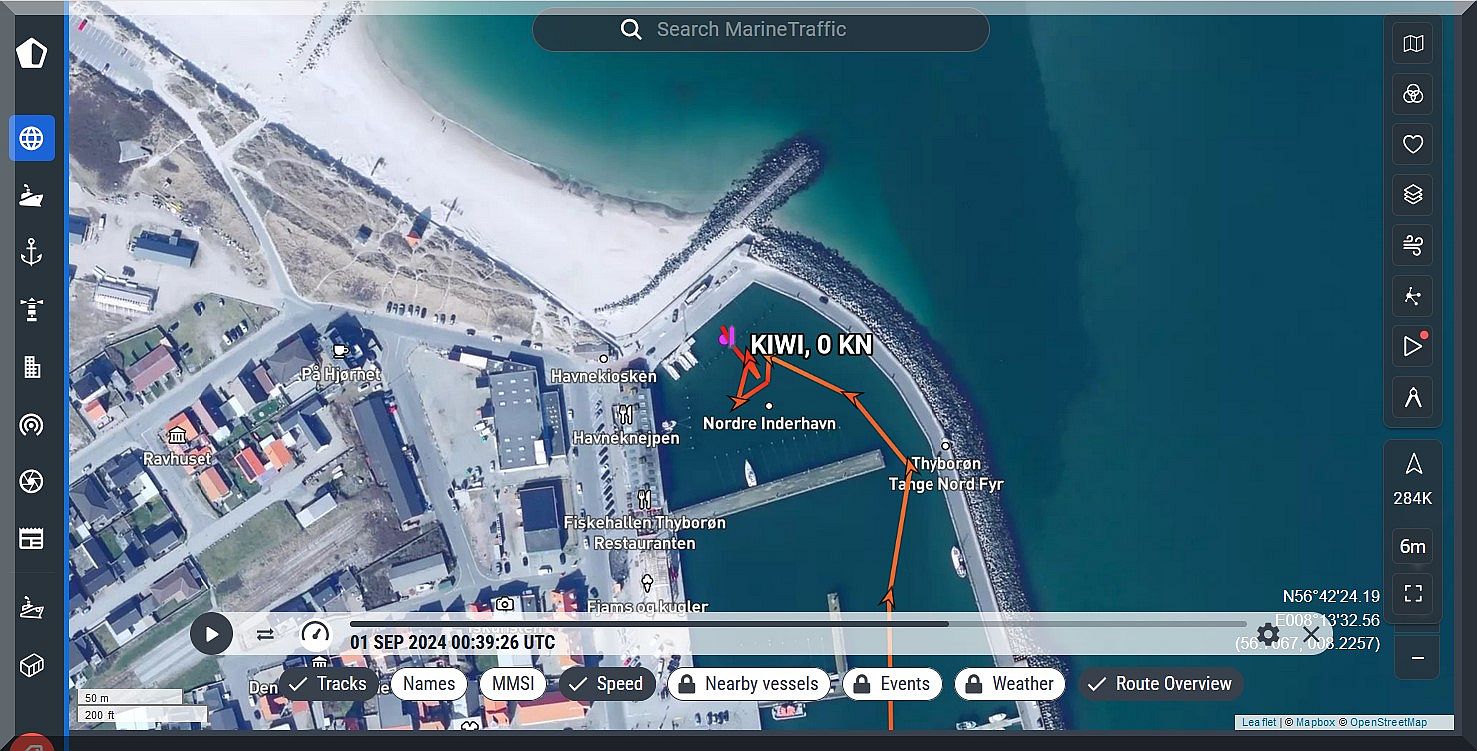This screenshot has width=1477, height=751.
Task: Open map type selector
Action: [1412, 44]
